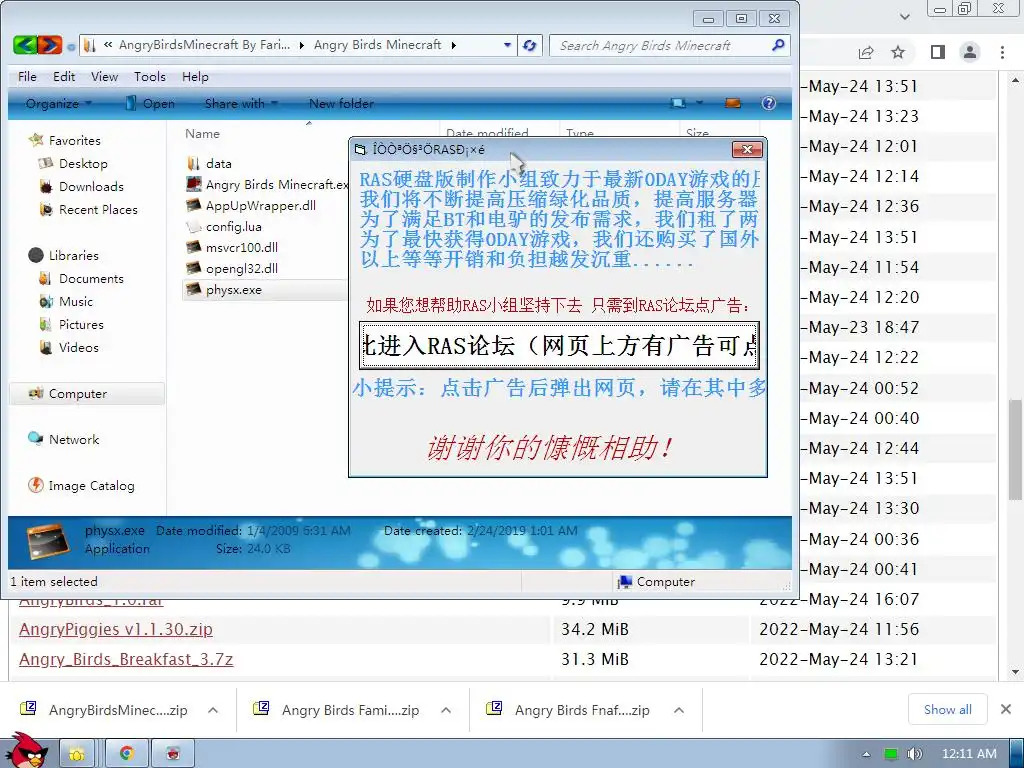Open the View menu
The image size is (1024, 768).
click(104, 76)
